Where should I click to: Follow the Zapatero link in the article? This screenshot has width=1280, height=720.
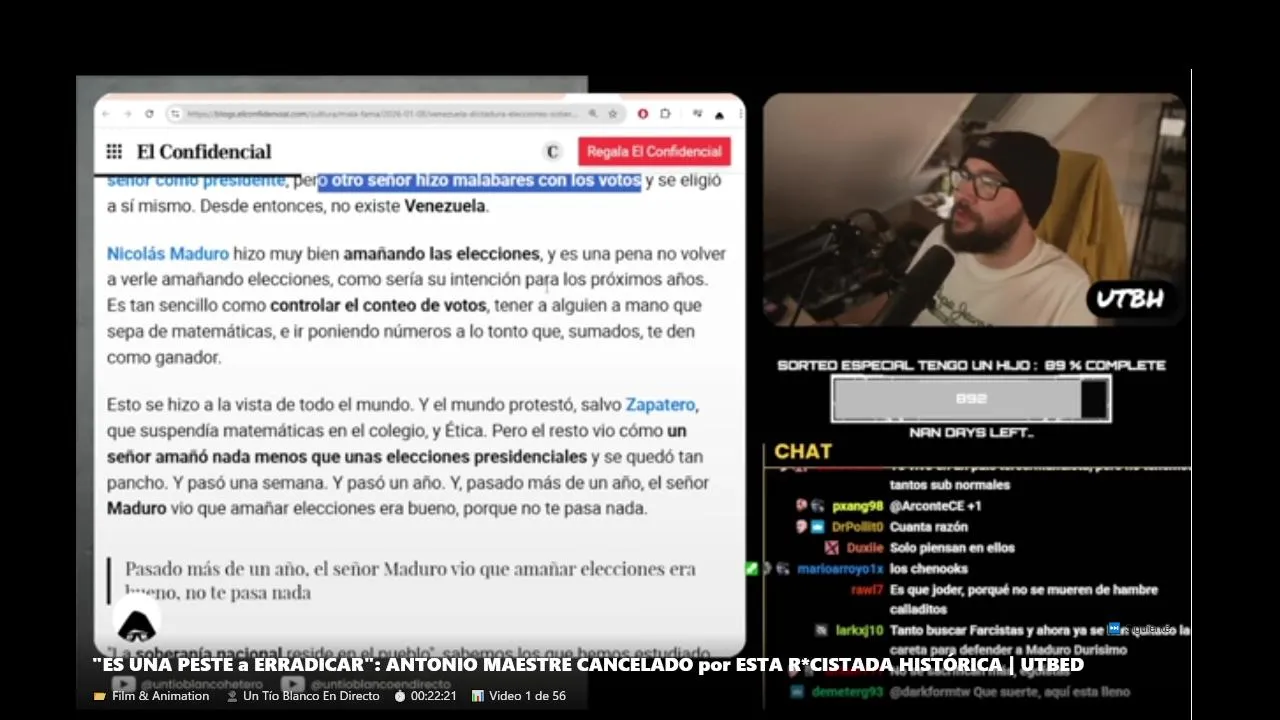pos(660,405)
